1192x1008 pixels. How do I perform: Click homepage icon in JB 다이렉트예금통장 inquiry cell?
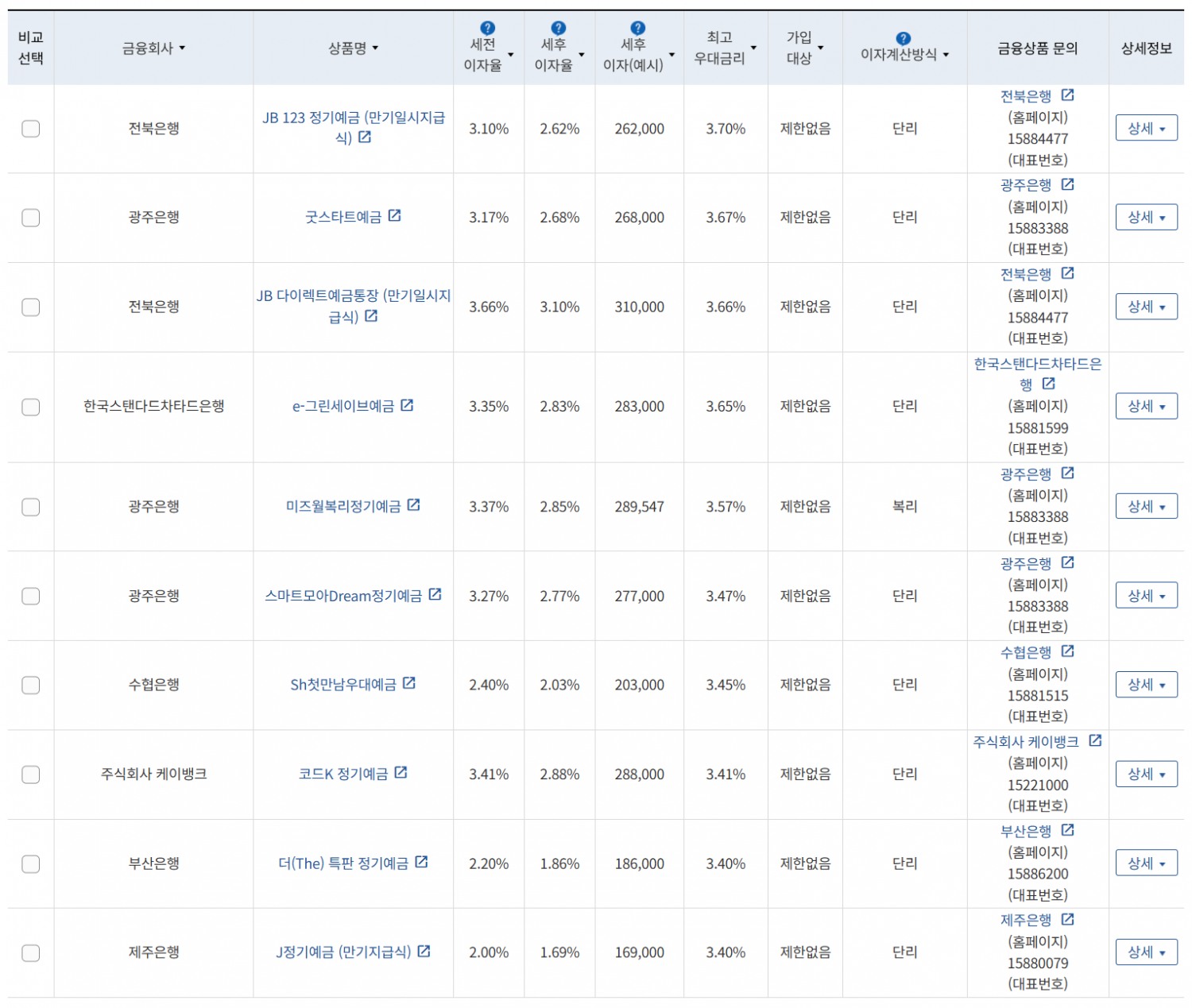[x=1068, y=273]
